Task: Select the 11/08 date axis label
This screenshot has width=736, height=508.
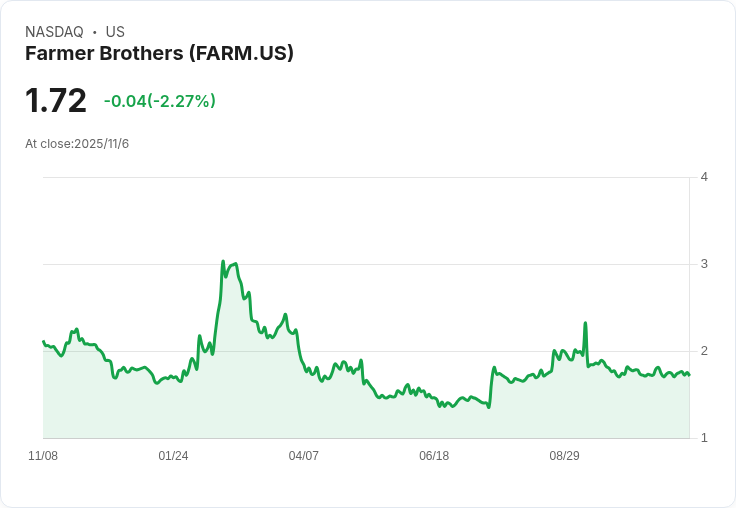Action: (x=43, y=456)
